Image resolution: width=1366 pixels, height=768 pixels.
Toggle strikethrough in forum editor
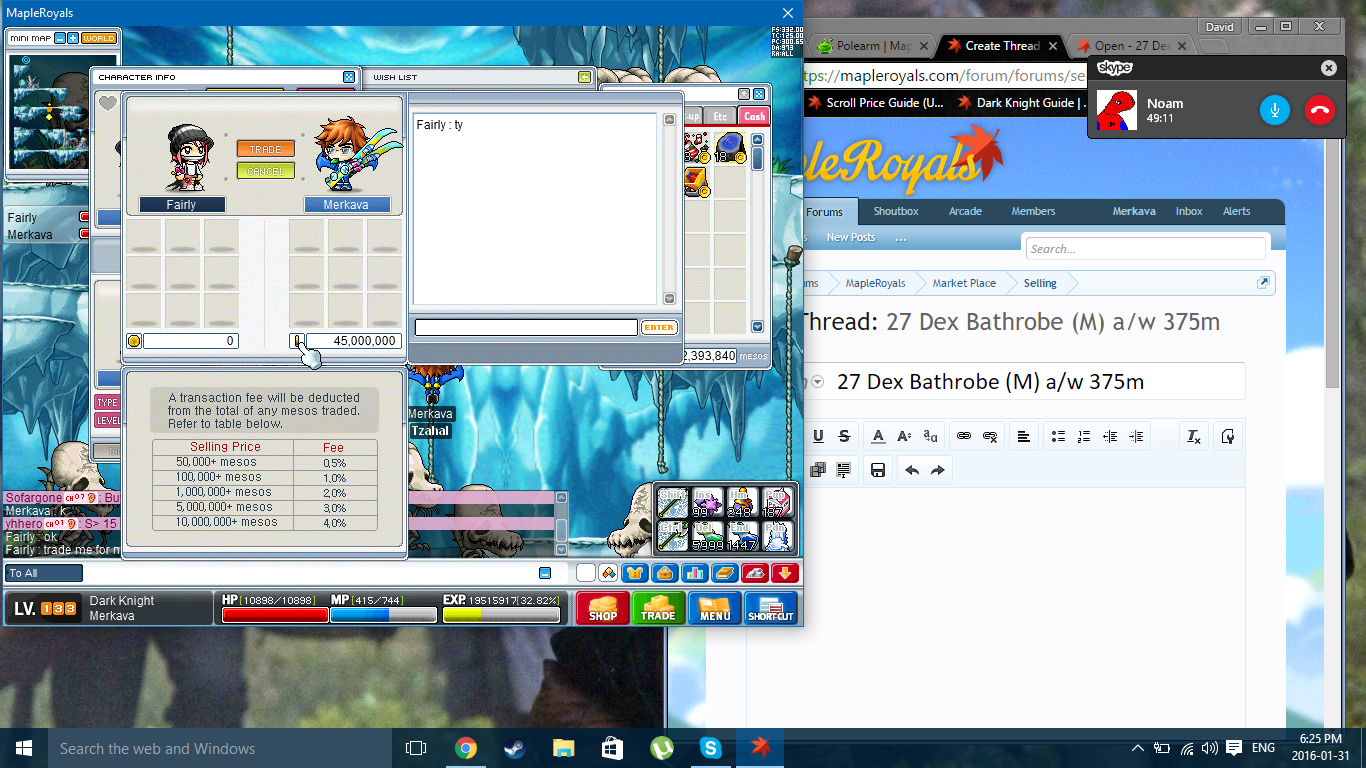coord(844,436)
